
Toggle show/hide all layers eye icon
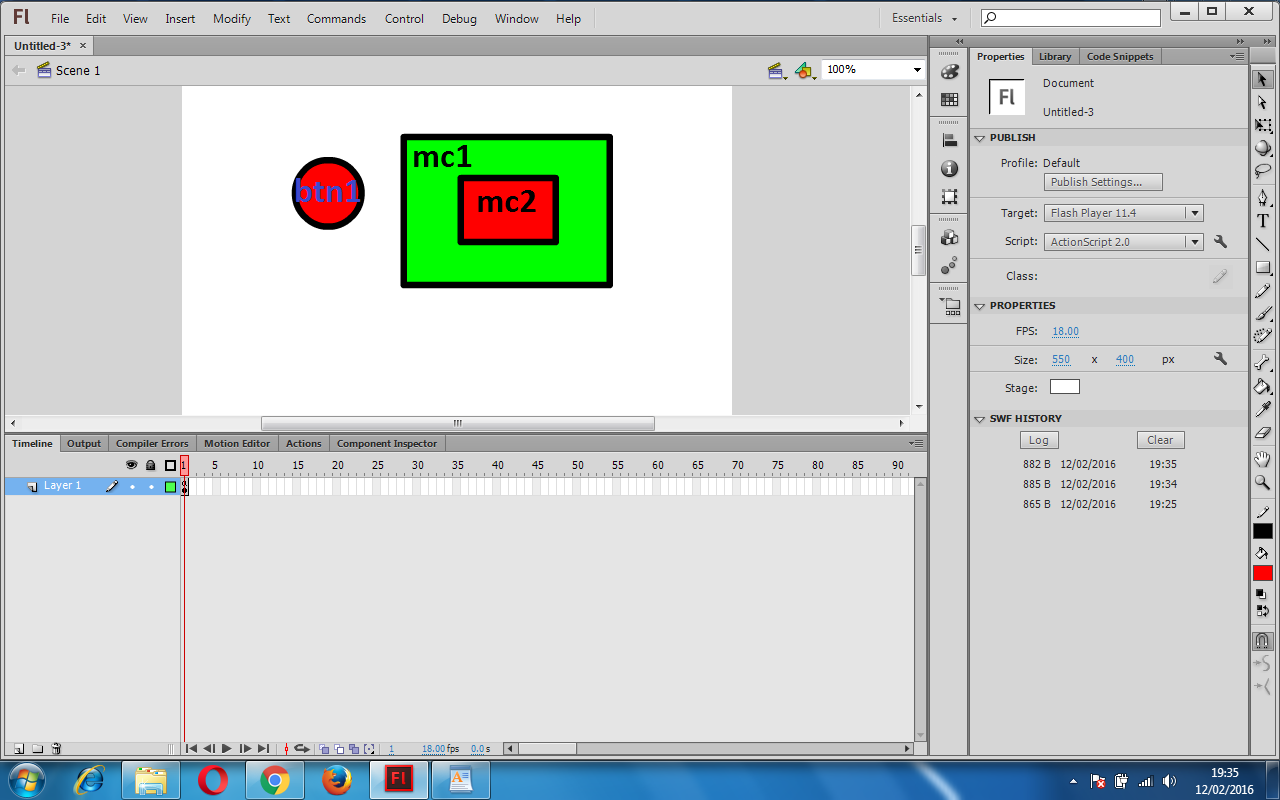[131, 465]
